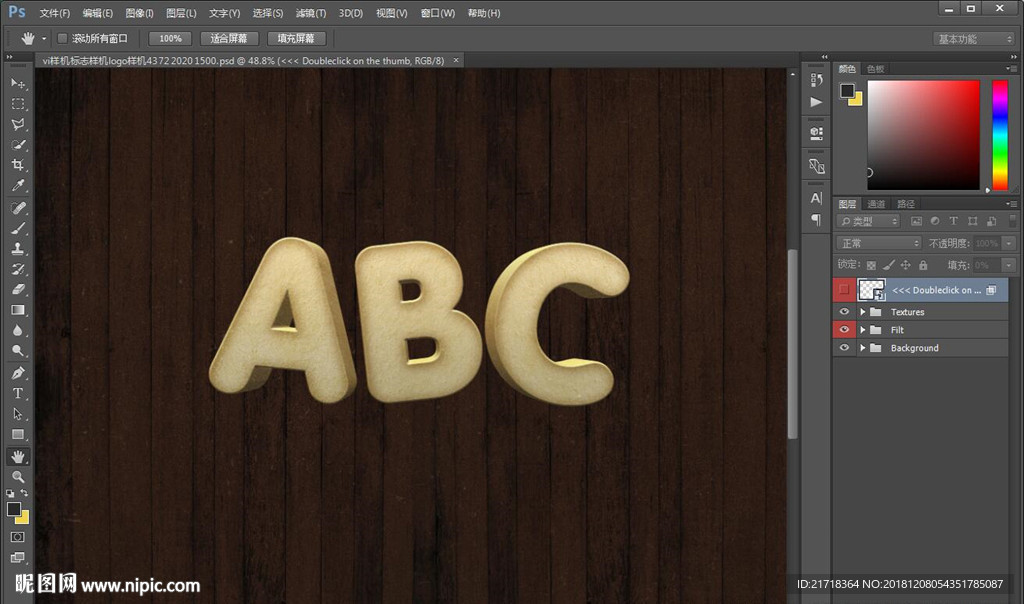
Task: Switch to the 色板 swatches tab
Action: pos(875,69)
